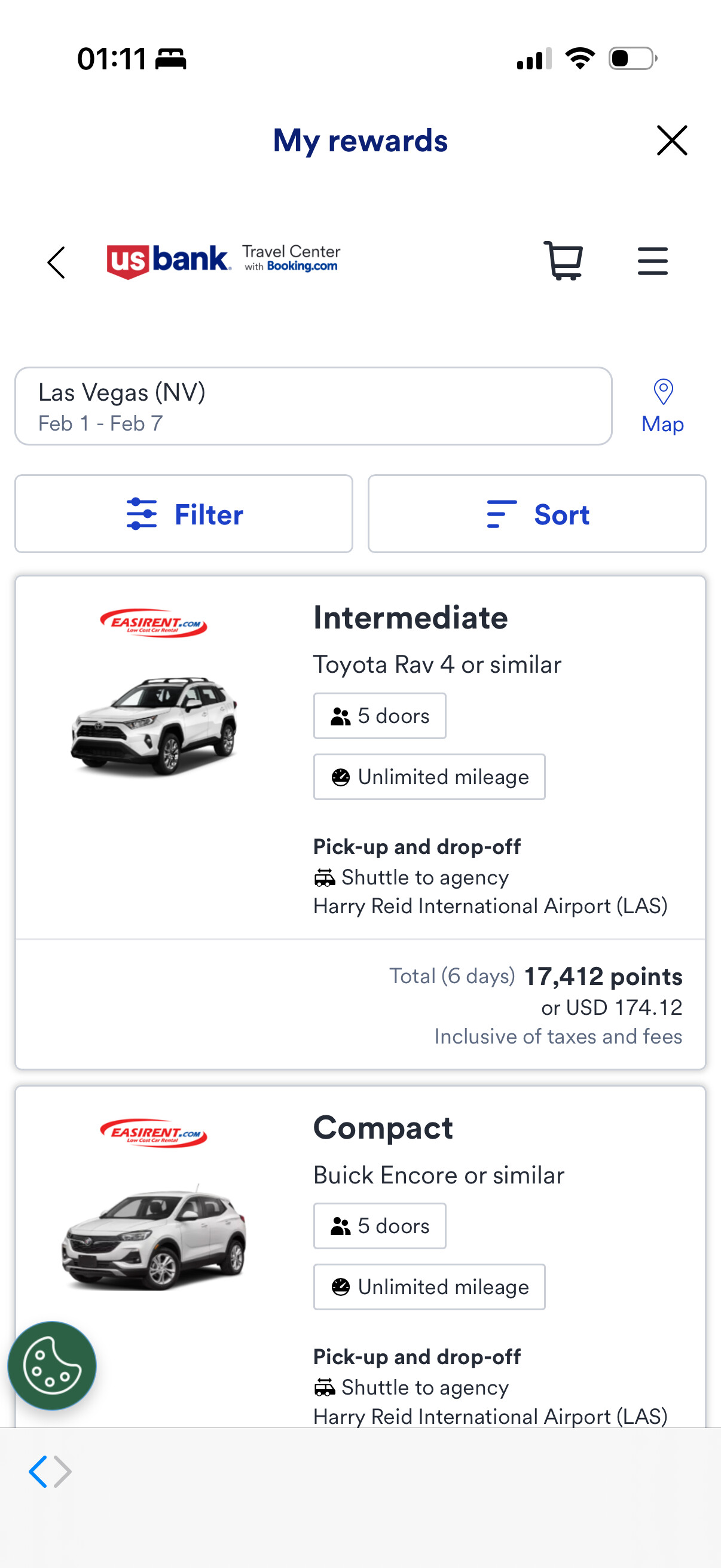Go forward in browser navigation
This screenshot has height=1568, width=721.
63,1472
